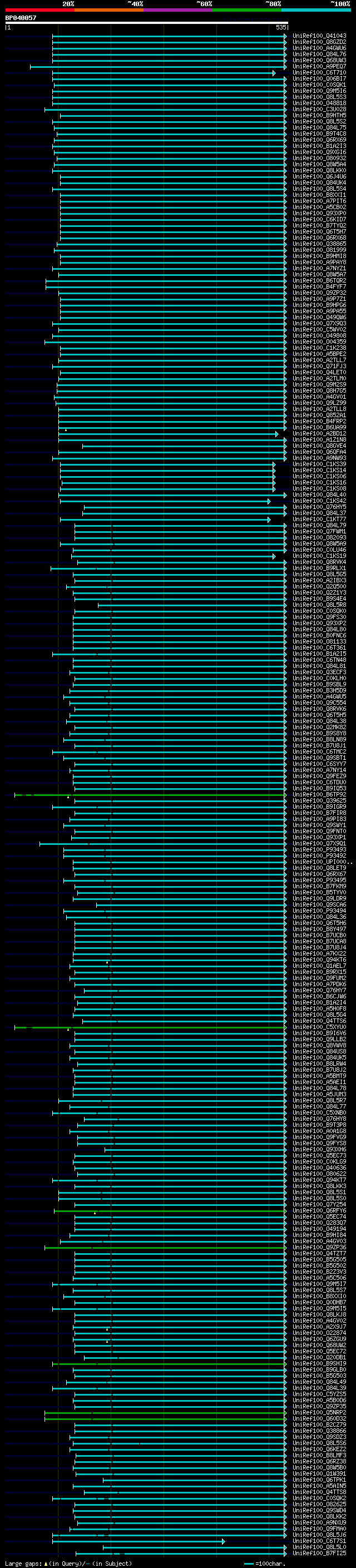The height and width of the screenshot is (1568, 356).
Task: Select the UniRef100_Q38866 entry
Action: (319, 1431)
